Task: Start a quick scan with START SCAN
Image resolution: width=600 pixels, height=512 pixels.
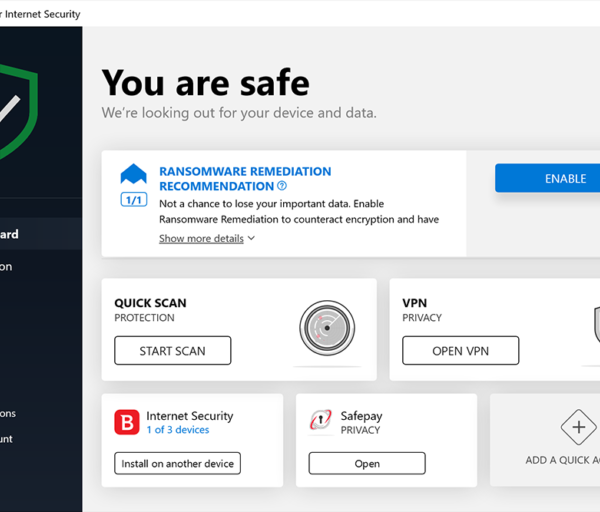Action: pyautogui.click(x=173, y=351)
